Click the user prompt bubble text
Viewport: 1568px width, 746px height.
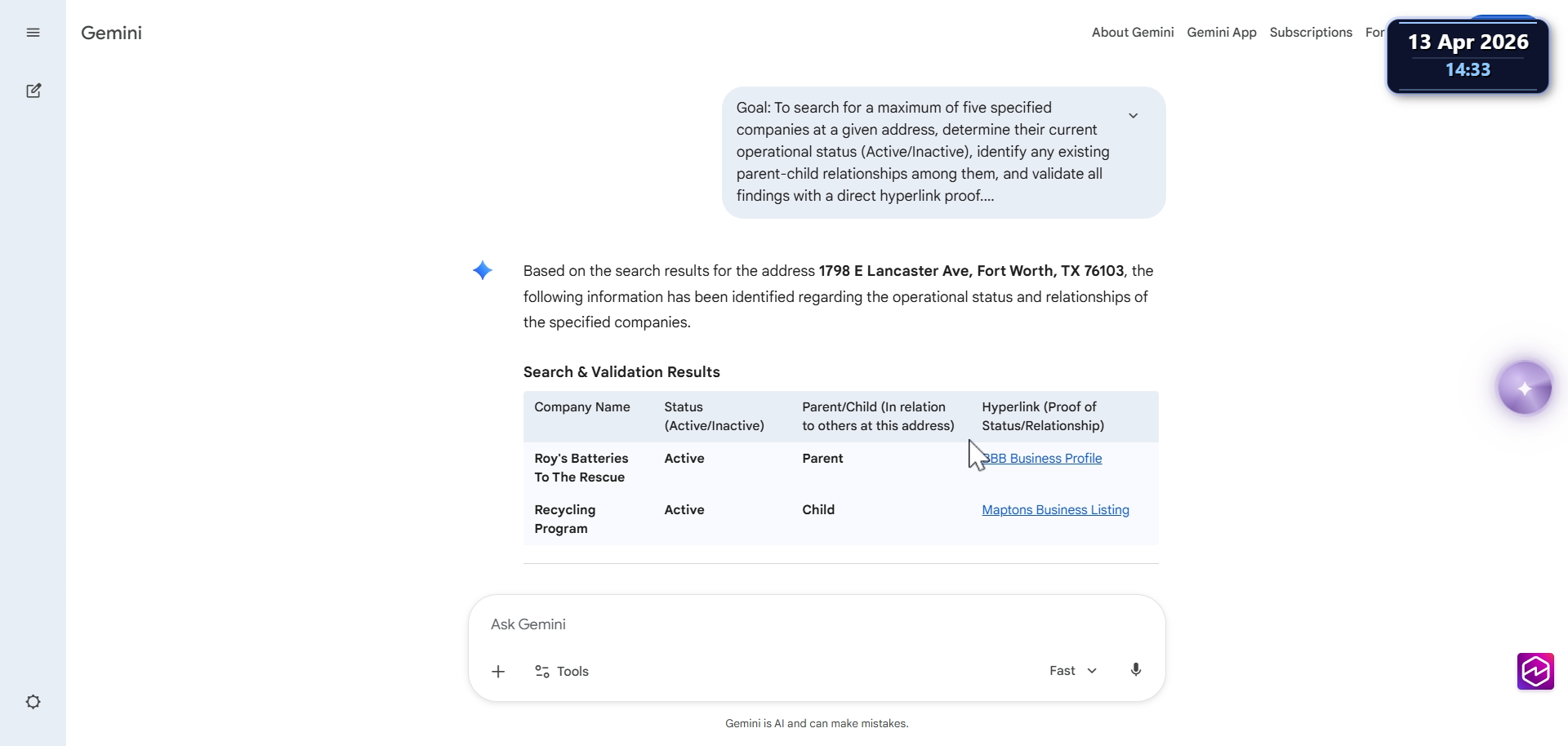tap(923, 152)
